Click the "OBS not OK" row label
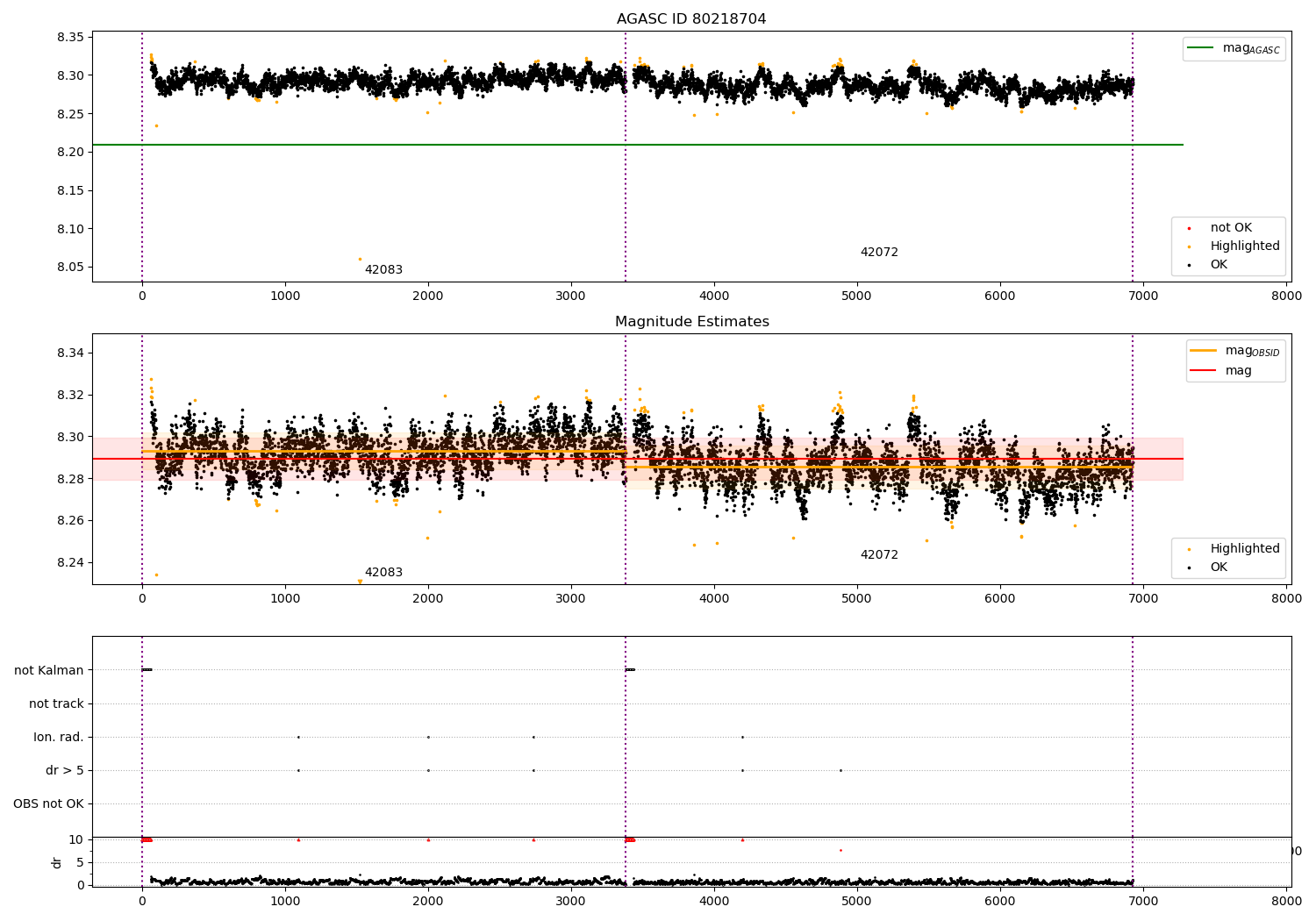Viewport: 1316px width, 921px height. coord(48,804)
